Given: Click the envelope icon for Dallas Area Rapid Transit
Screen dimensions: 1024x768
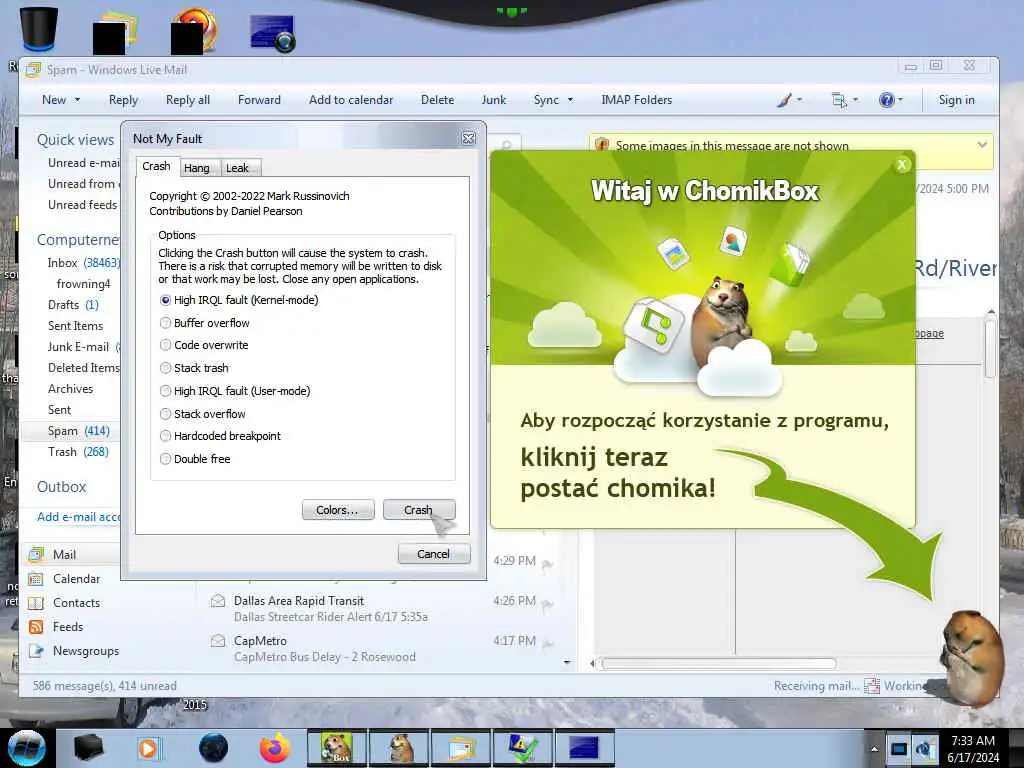Looking at the screenshot, I should click(x=217, y=601).
